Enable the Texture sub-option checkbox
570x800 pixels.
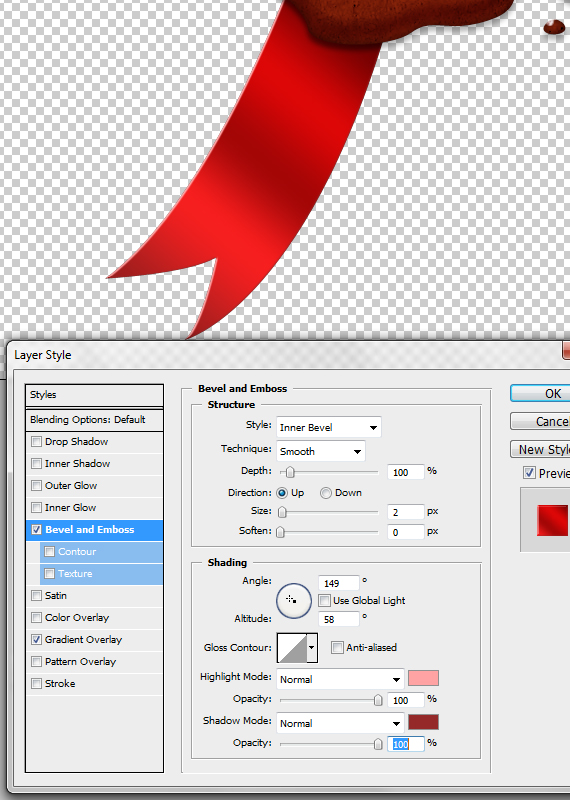[x=49, y=573]
